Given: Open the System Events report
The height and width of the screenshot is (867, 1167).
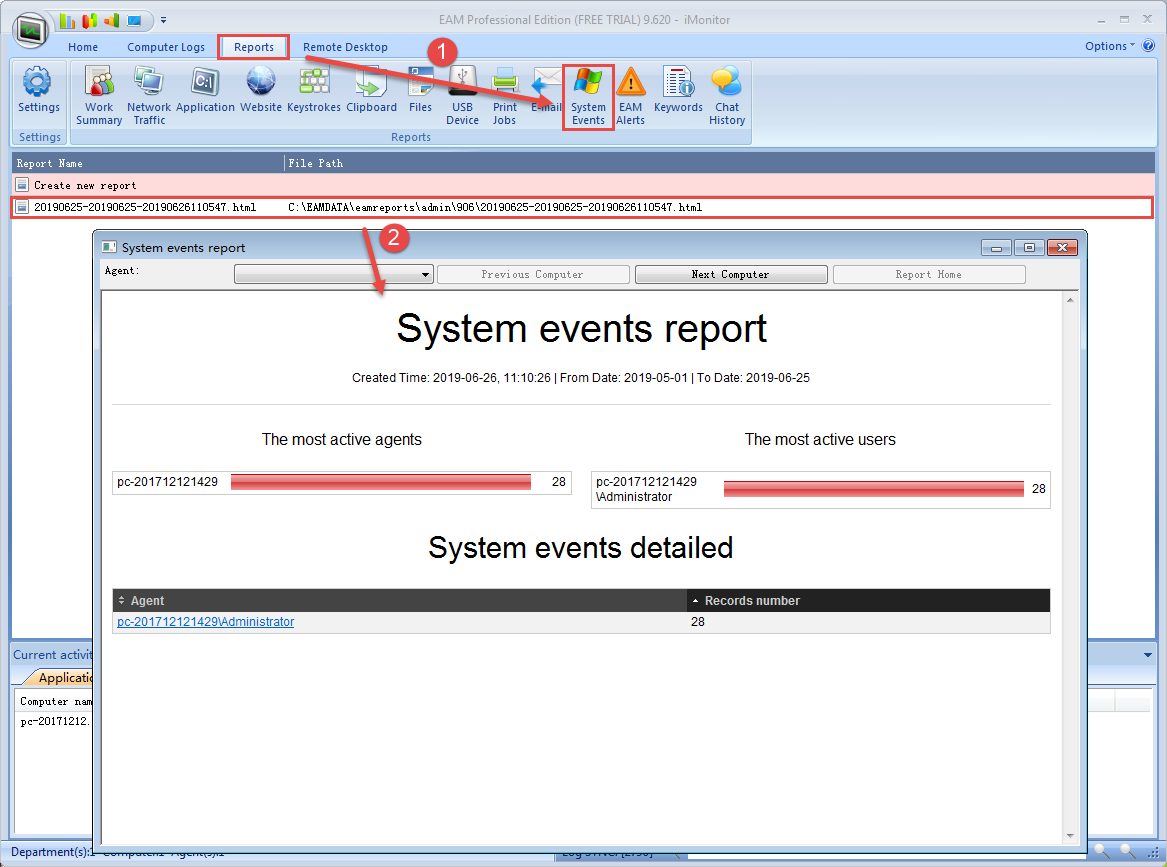Looking at the screenshot, I should (x=588, y=95).
